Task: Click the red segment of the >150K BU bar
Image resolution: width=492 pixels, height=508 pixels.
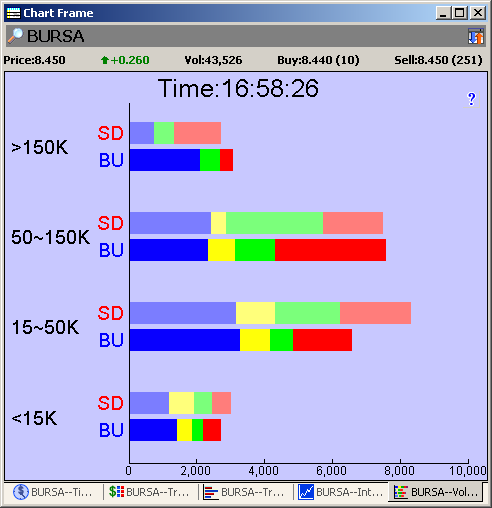Action: 226,160
